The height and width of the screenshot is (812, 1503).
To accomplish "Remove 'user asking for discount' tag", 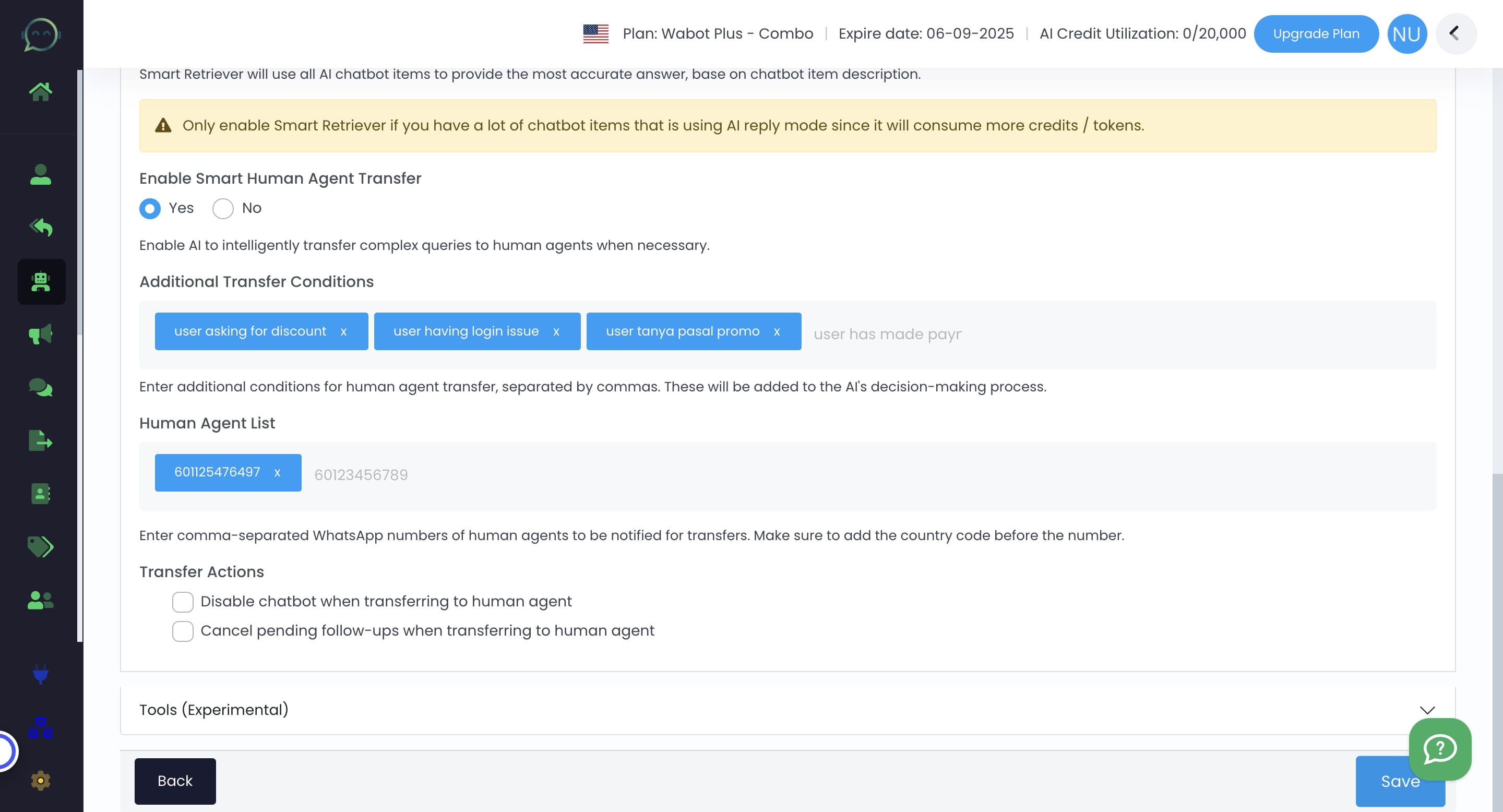I will click(x=344, y=332).
